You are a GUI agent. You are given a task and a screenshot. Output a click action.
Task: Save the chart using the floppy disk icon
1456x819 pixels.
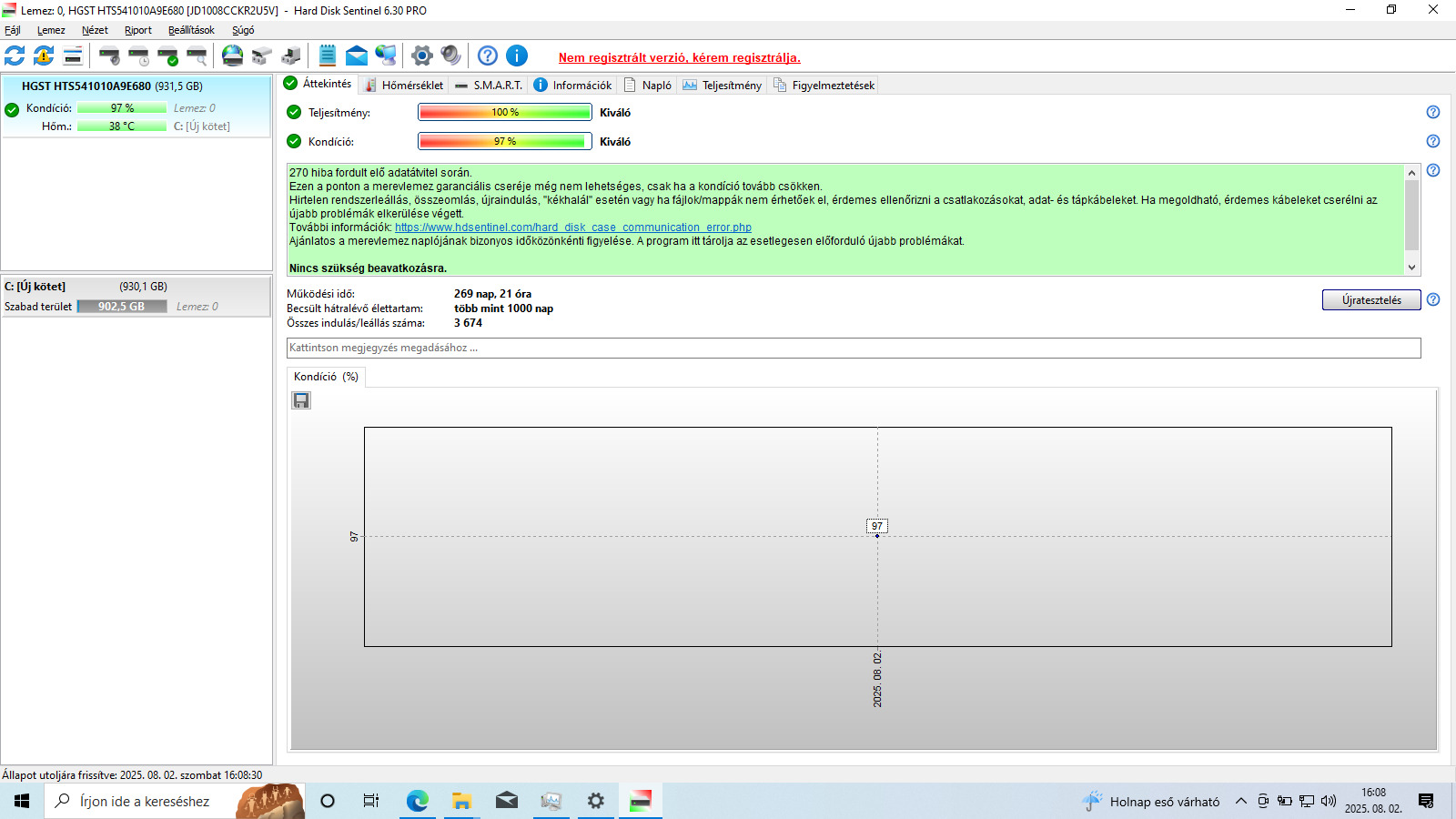point(301,400)
